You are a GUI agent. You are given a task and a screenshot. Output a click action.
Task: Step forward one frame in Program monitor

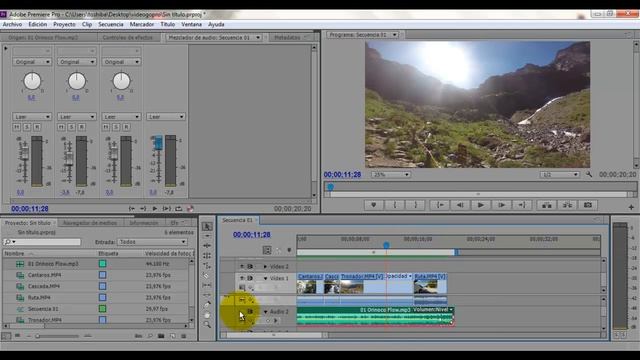[x=501, y=205]
